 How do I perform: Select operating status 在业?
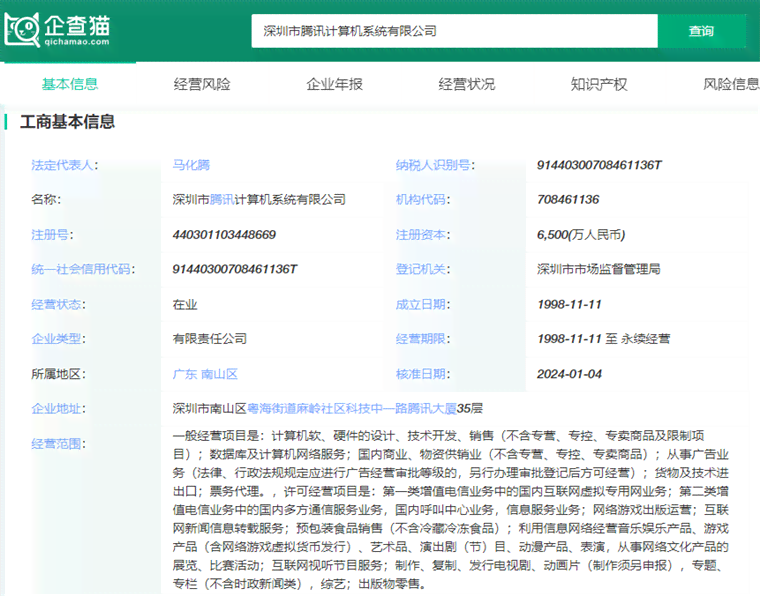(185, 305)
